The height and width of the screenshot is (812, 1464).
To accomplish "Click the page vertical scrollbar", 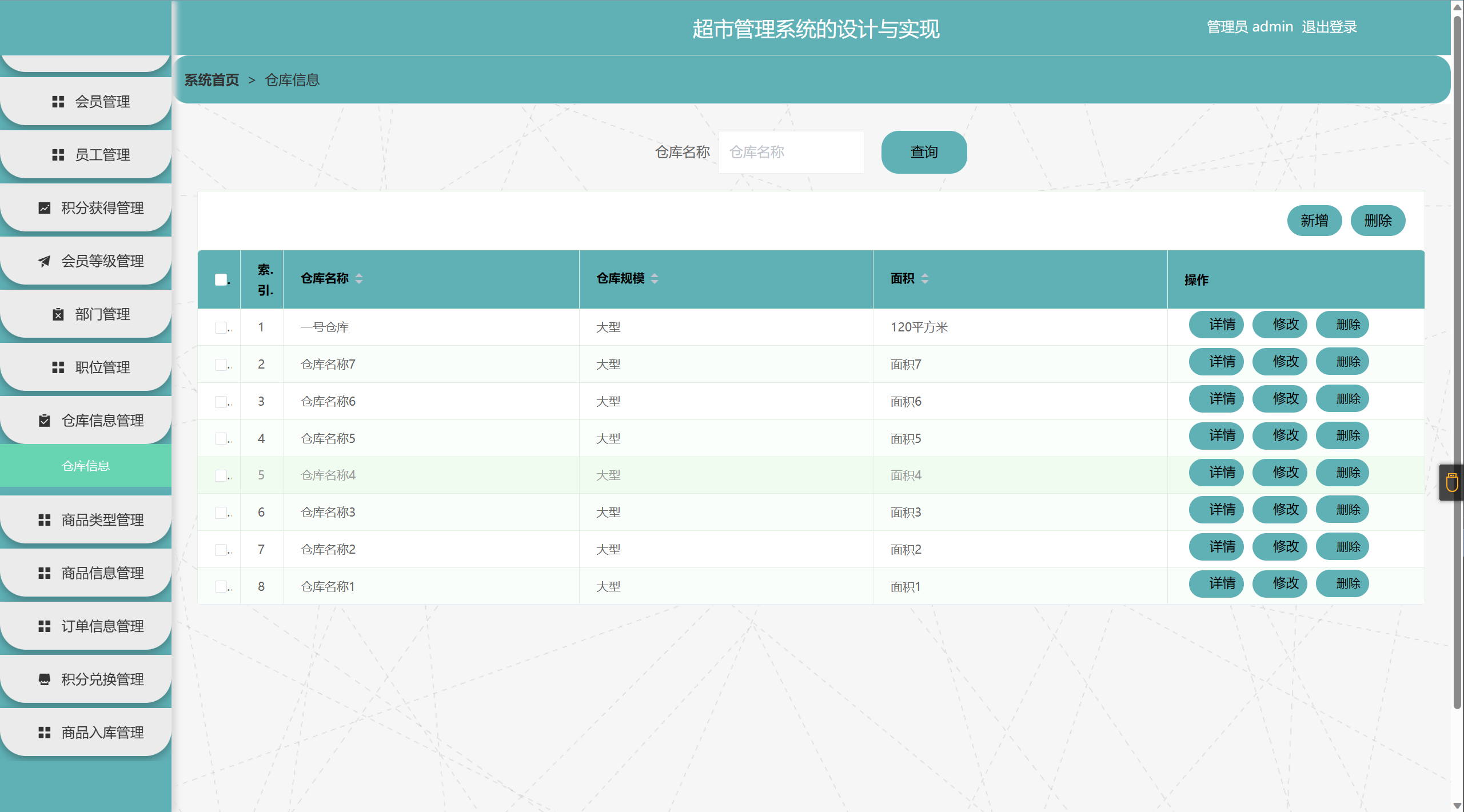I will coord(1457,363).
